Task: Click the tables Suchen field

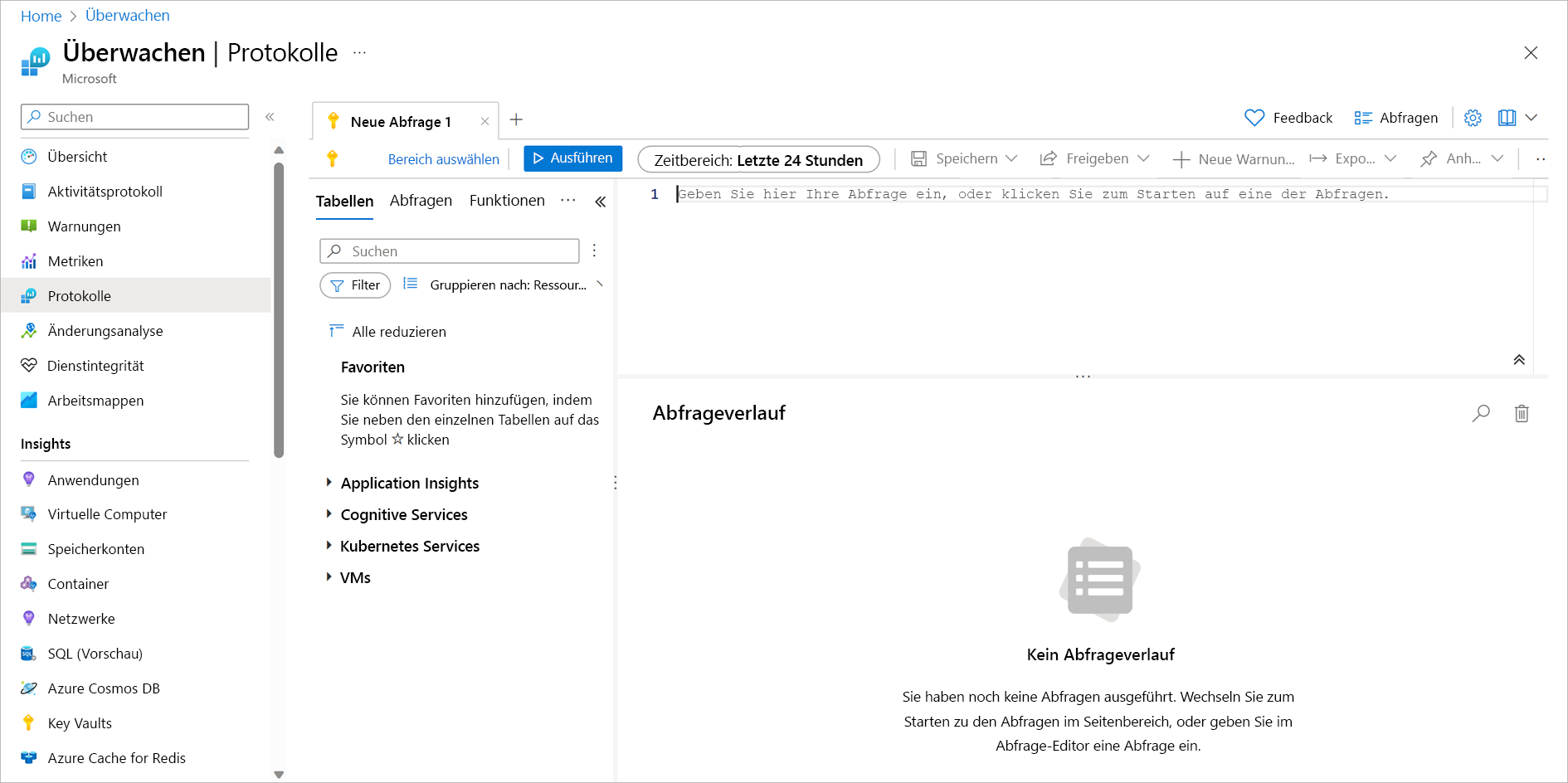Action: [x=449, y=251]
